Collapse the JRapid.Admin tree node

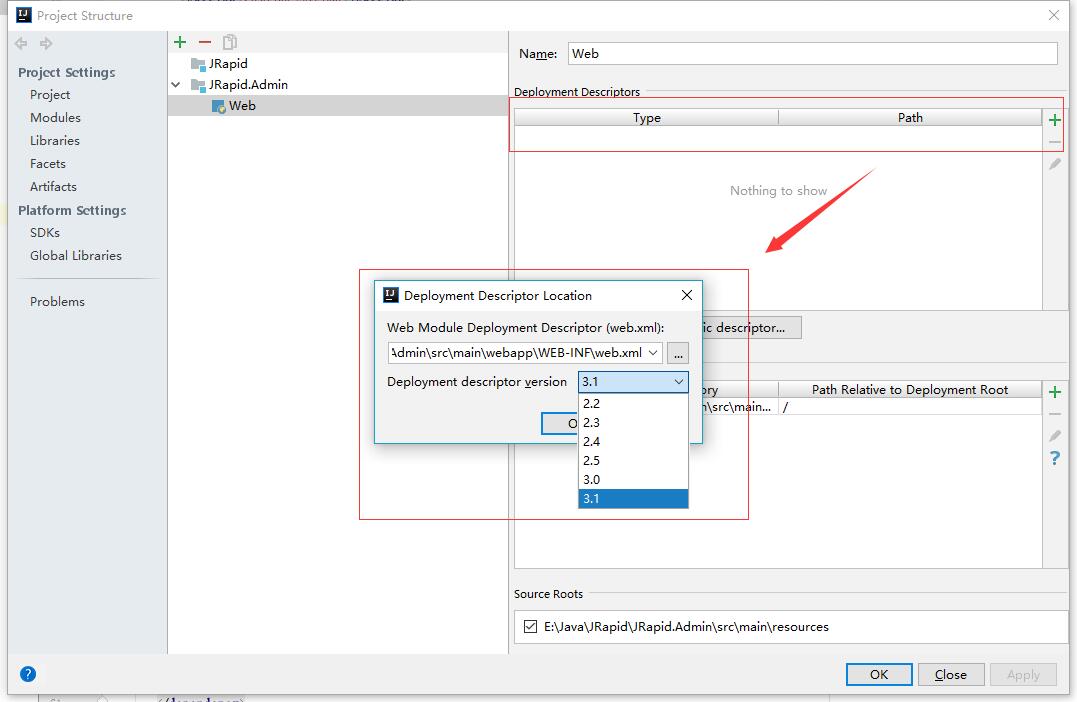pyautogui.click(x=176, y=86)
